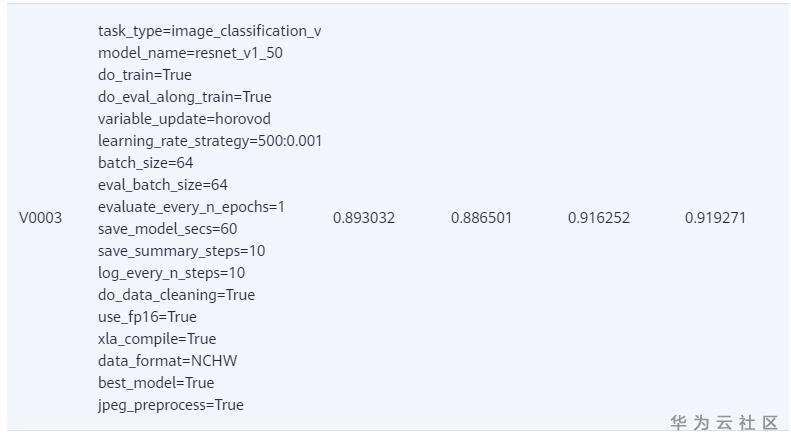Click the 0.893032 metric value
Screen dimensions: 791x448
[364, 218]
